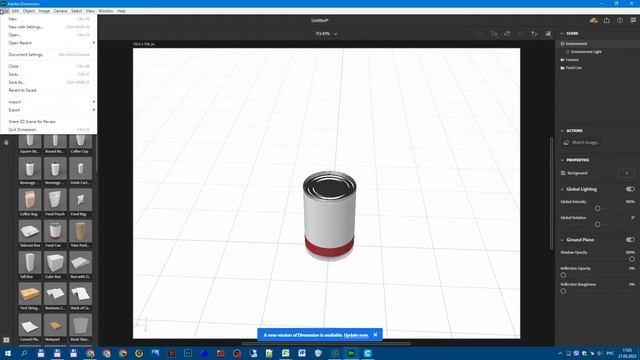Viewport: 640px width, 360px height.
Task: Expand the Import submenu
Action: coord(49,102)
